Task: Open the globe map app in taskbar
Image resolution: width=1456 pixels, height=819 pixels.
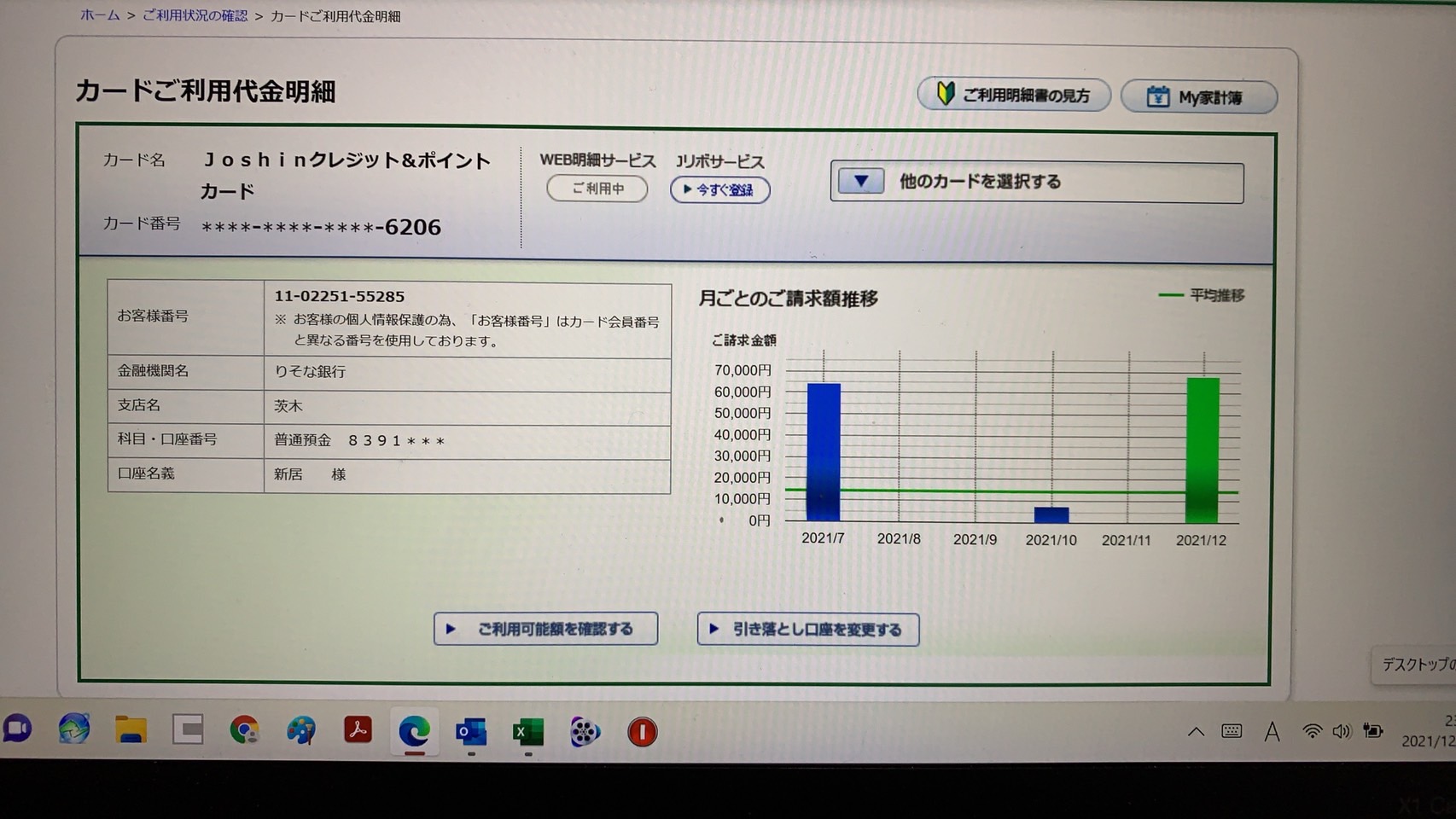Action: click(74, 729)
